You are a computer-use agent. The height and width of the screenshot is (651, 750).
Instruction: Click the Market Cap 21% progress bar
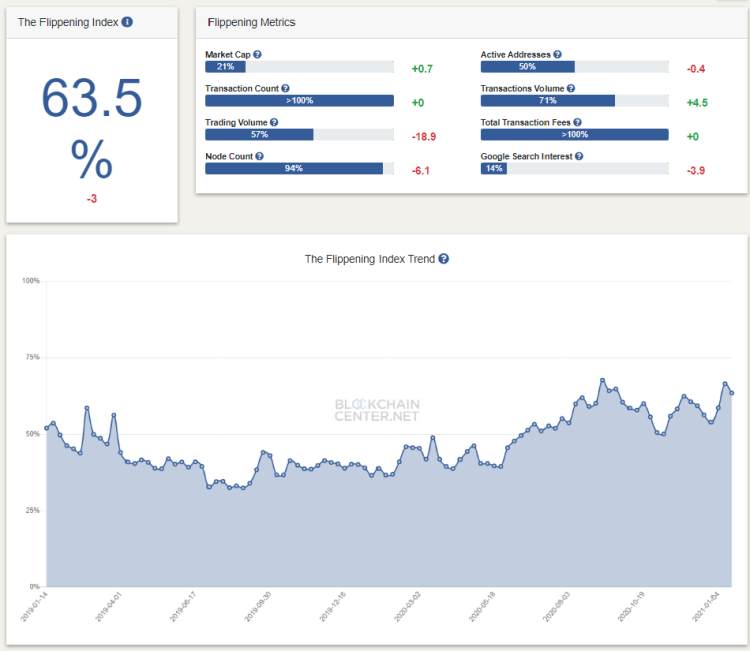point(299,66)
